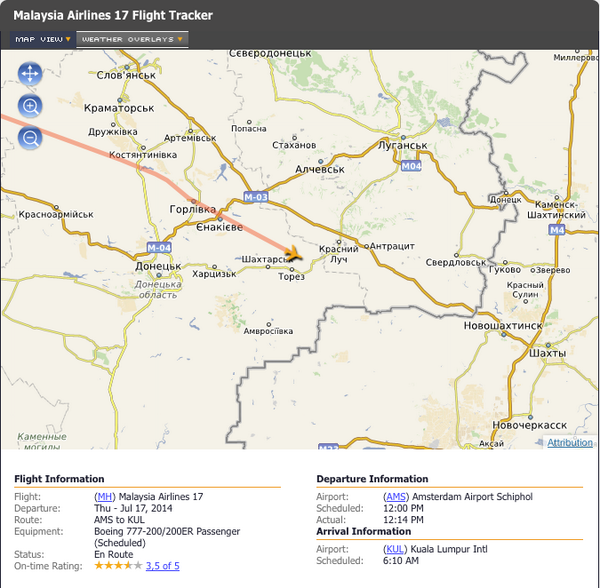
Task: Click the Шахты city label
Action: pyautogui.click(x=547, y=353)
